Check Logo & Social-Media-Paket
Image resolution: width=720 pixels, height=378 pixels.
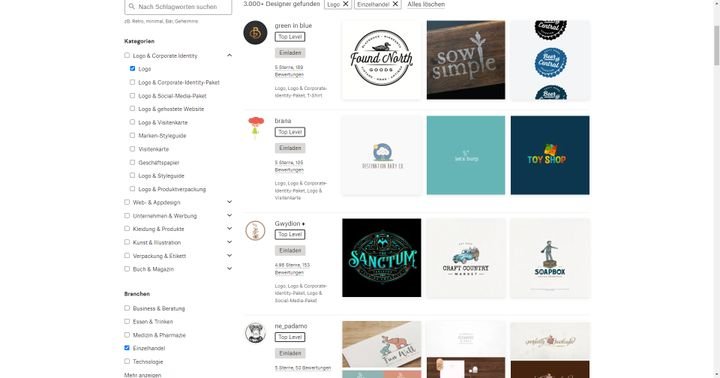132,96
